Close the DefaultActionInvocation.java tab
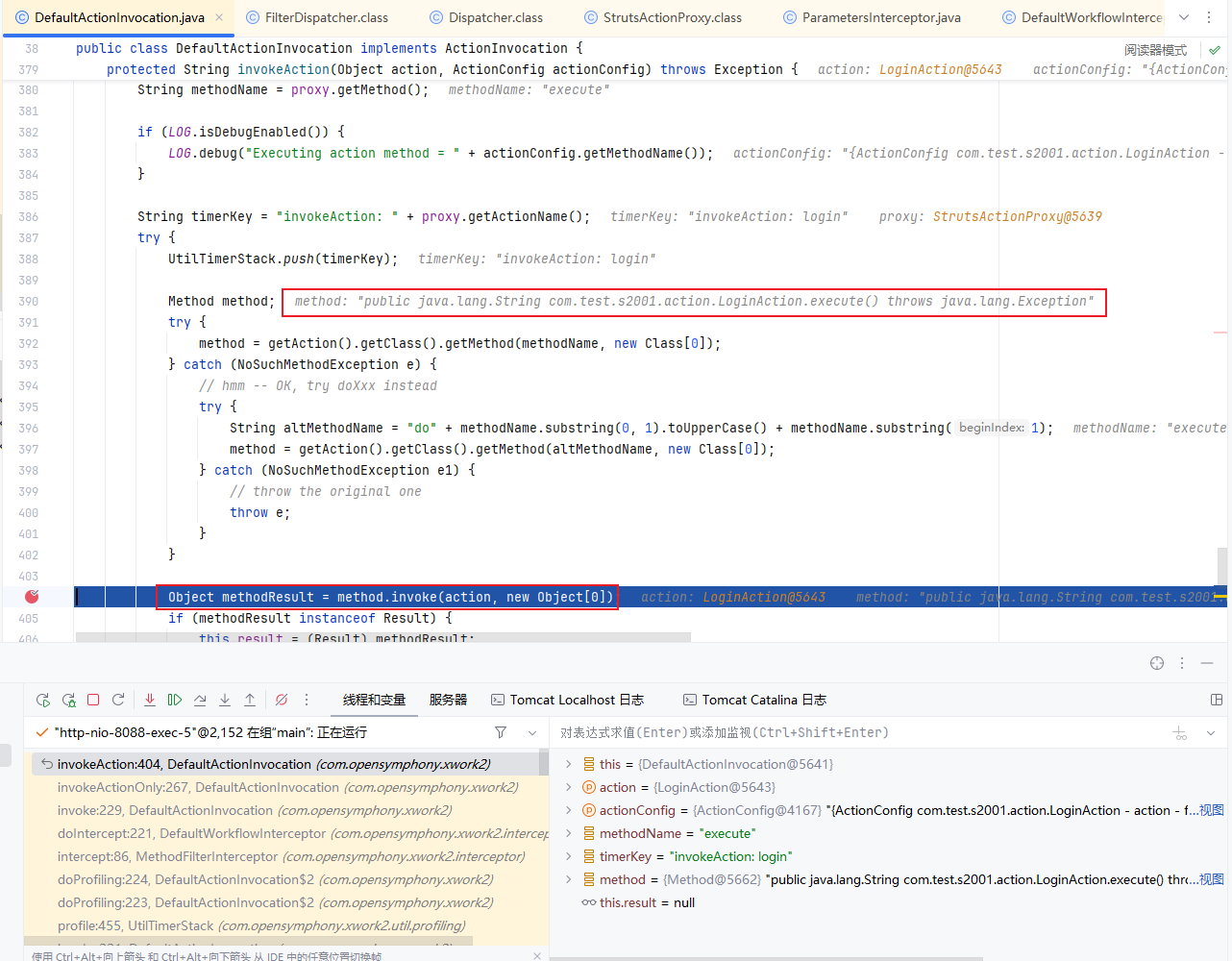Image resolution: width=1232 pixels, height=961 pixels. (219, 17)
